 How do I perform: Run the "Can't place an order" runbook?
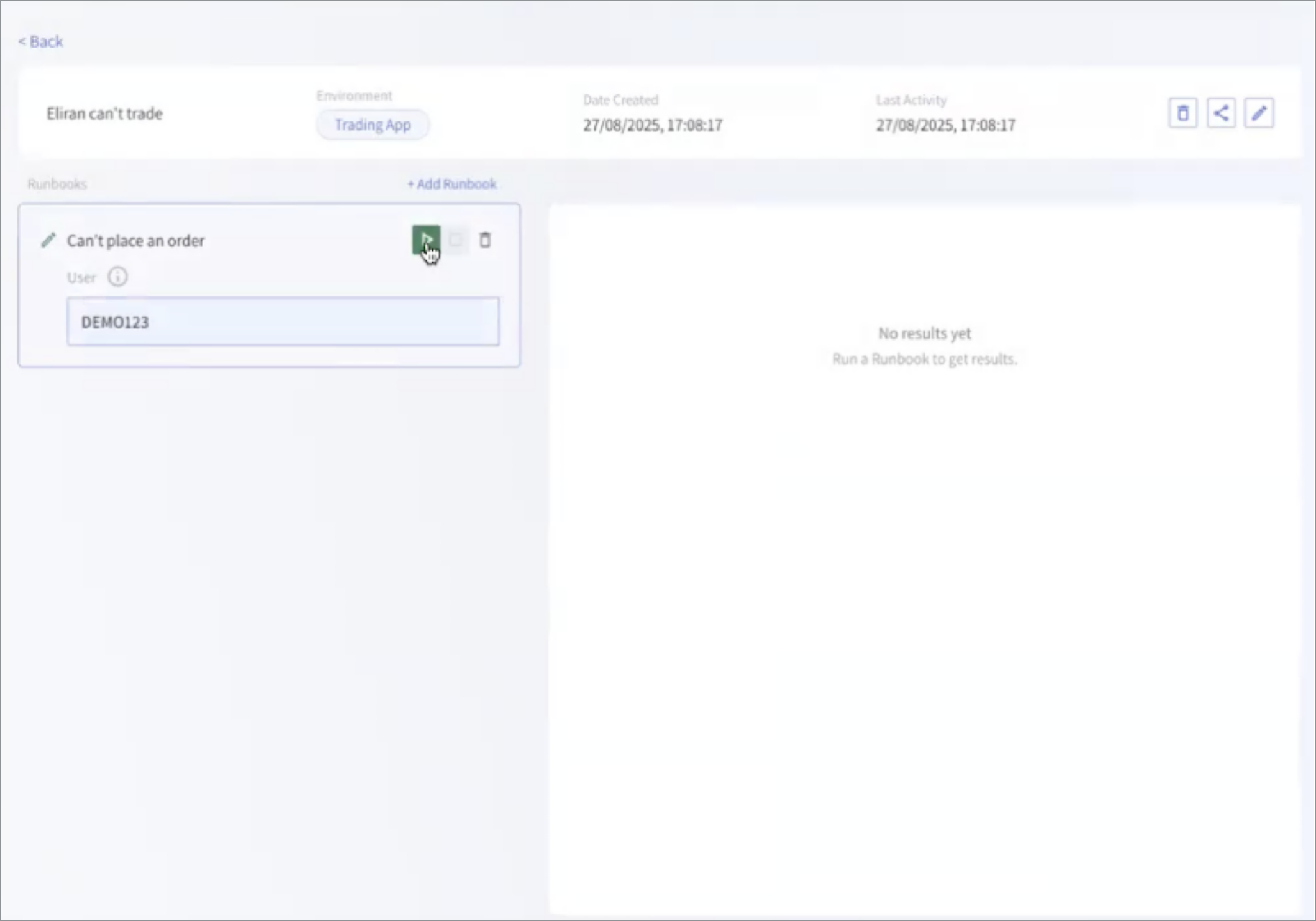[425, 239]
